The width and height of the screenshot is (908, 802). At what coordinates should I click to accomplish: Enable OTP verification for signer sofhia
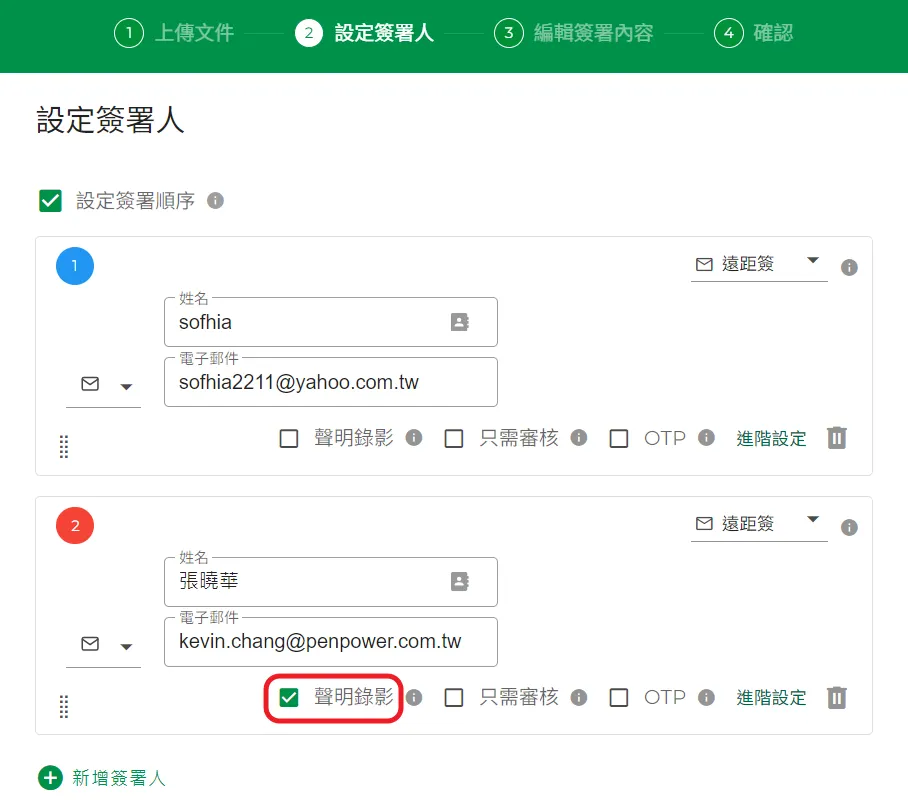(618, 438)
